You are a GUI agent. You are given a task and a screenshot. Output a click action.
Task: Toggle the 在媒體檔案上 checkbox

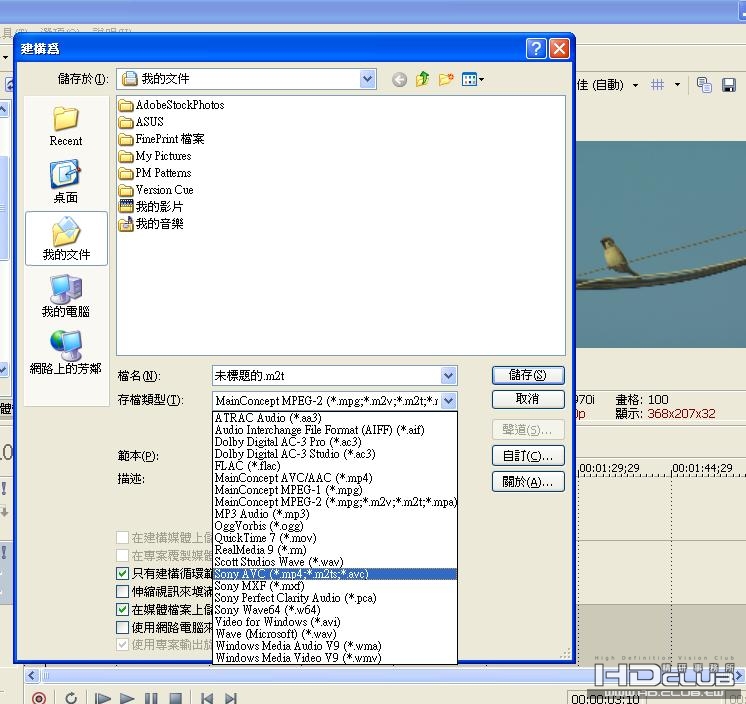[122, 609]
